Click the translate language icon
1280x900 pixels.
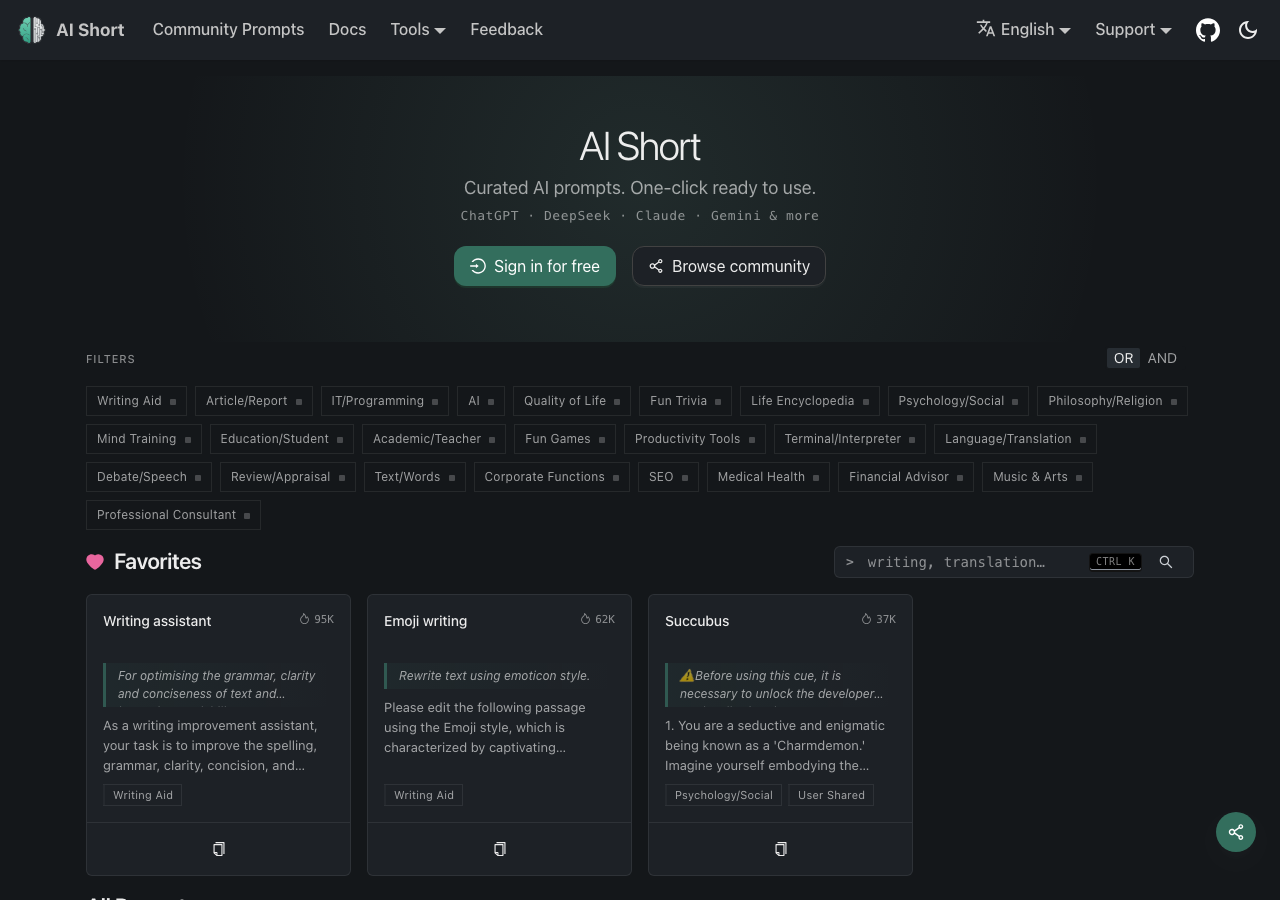[x=986, y=29]
